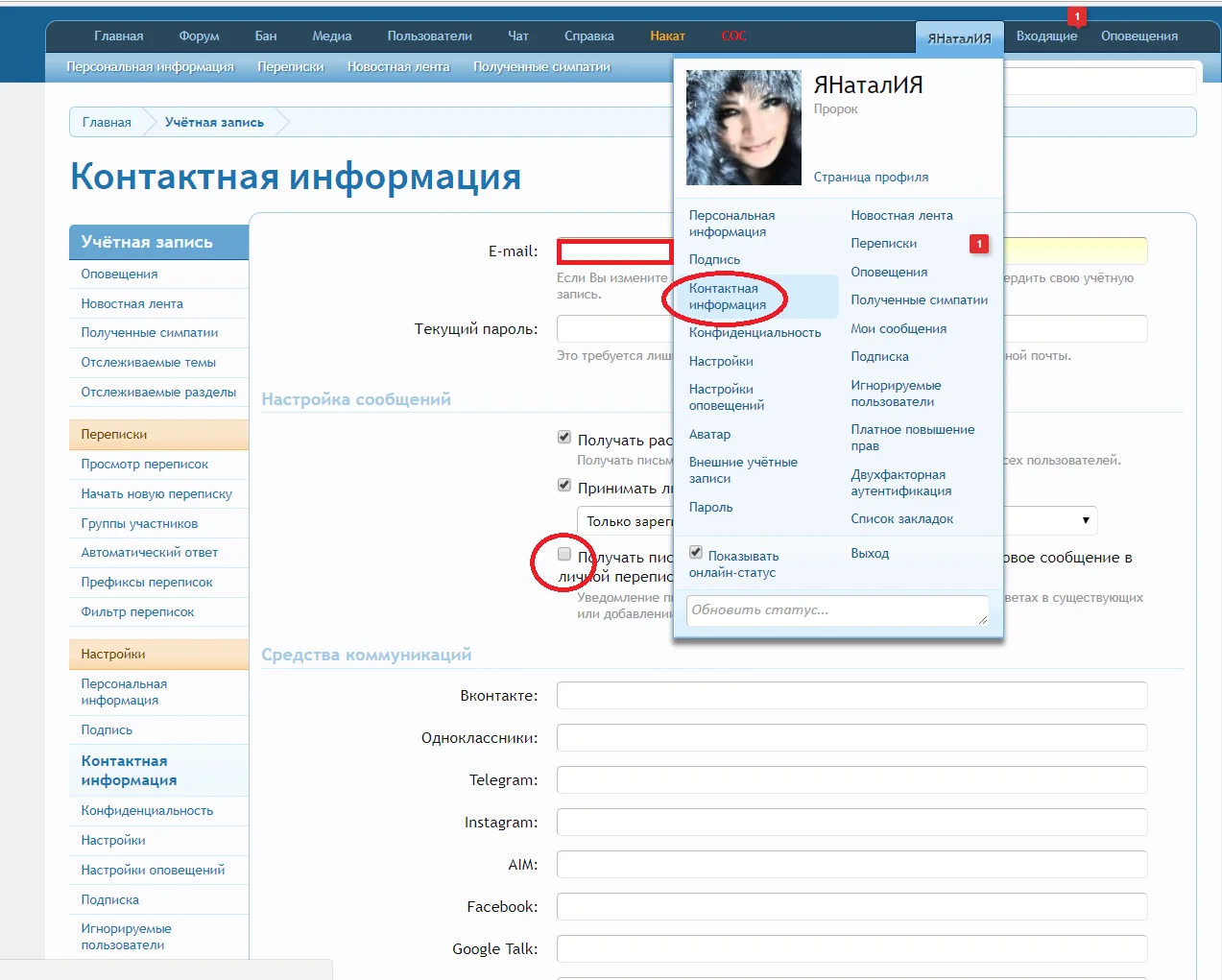Open the Чат section
1222x980 pixels.
click(x=516, y=36)
